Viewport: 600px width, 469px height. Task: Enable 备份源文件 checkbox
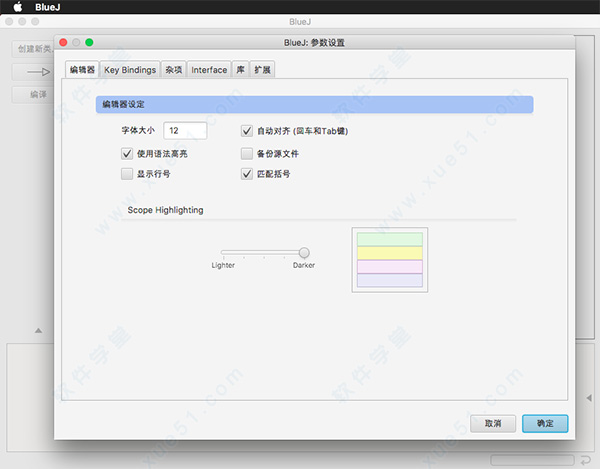point(247,154)
